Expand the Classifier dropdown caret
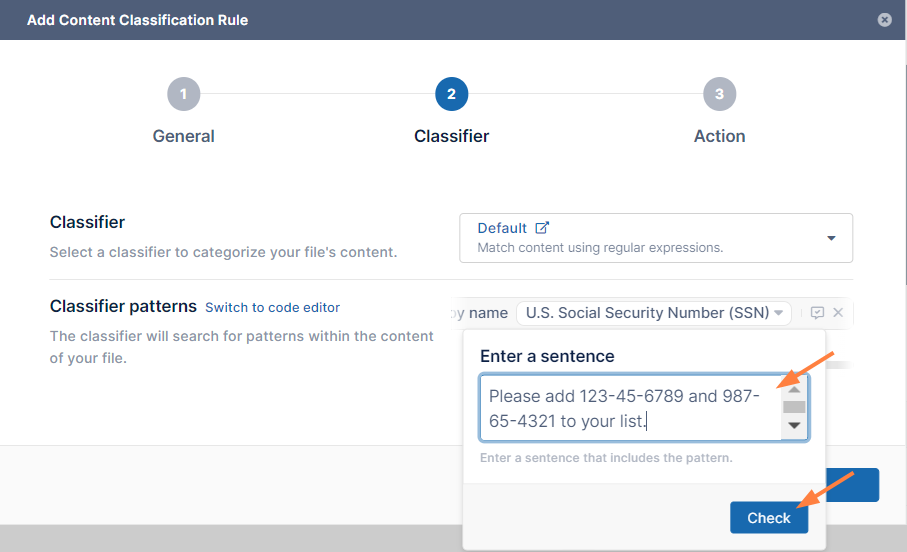Image resolution: width=907 pixels, height=552 pixels. [x=831, y=238]
